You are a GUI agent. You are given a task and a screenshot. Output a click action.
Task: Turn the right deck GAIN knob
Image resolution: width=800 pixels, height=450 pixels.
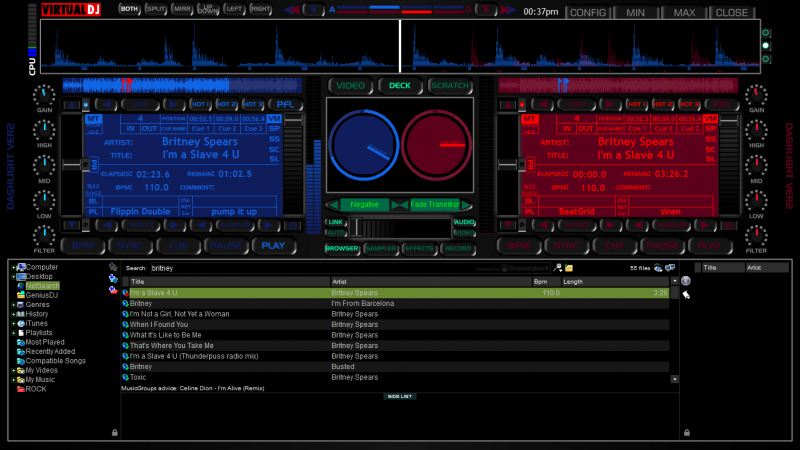point(756,95)
